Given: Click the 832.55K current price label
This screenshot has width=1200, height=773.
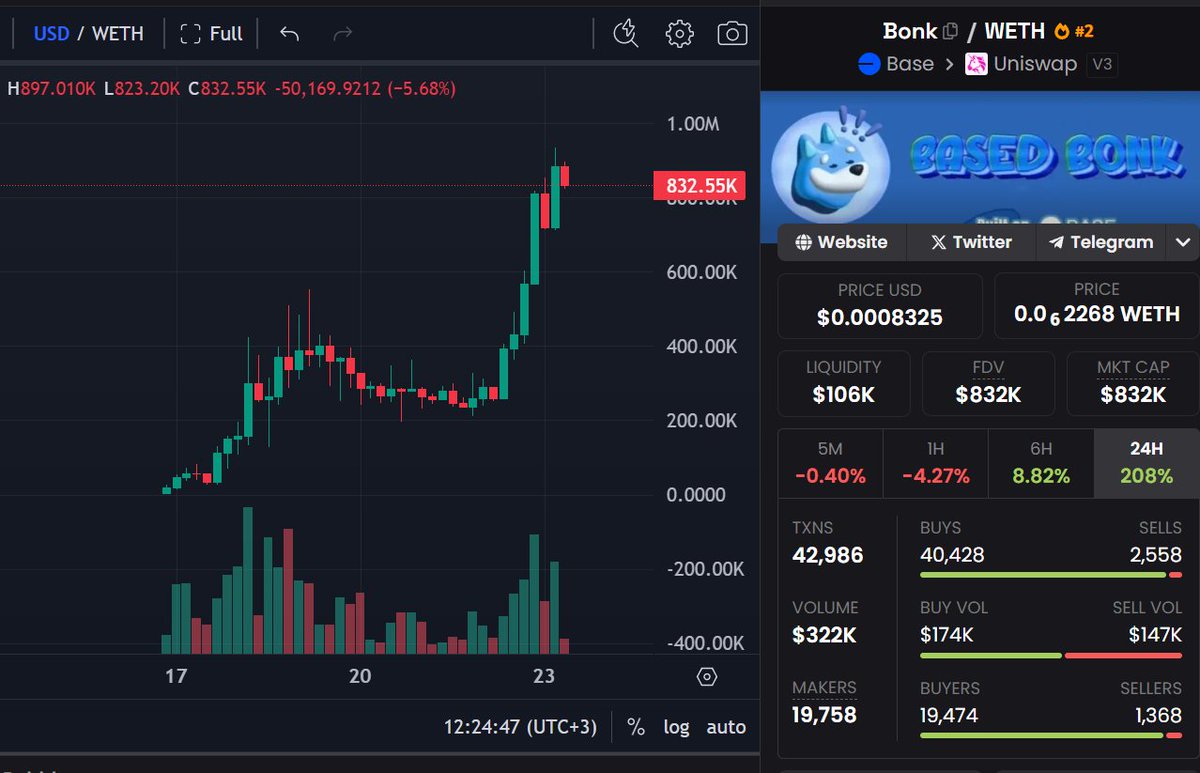Looking at the screenshot, I should click(699, 186).
